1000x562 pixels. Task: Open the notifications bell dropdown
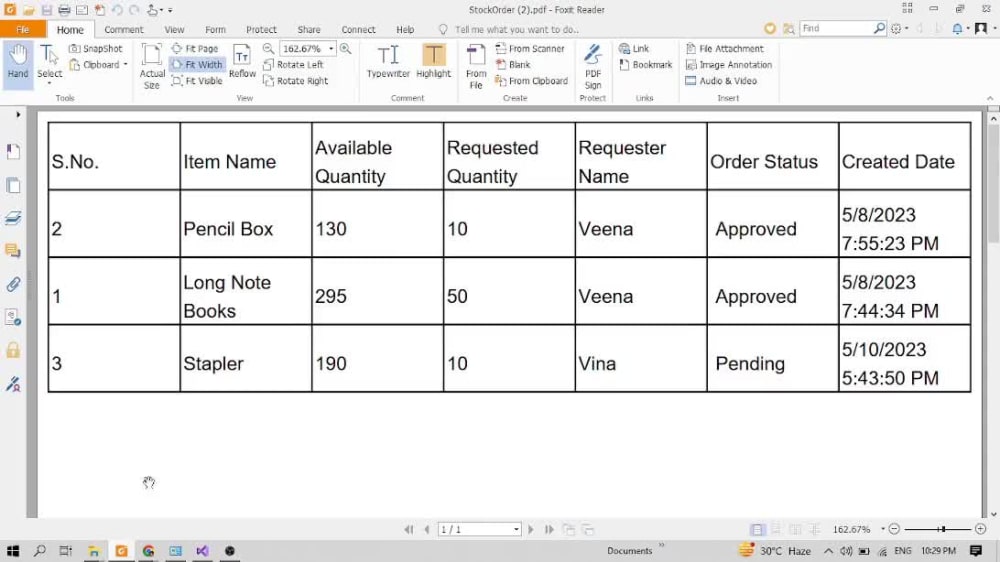(960, 28)
